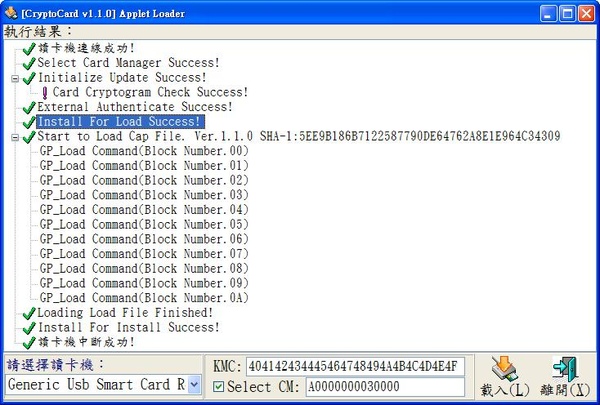Select GP_Load Command Block Number.04 row
The width and height of the screenshot is (600, 405).
pos(144,210)
